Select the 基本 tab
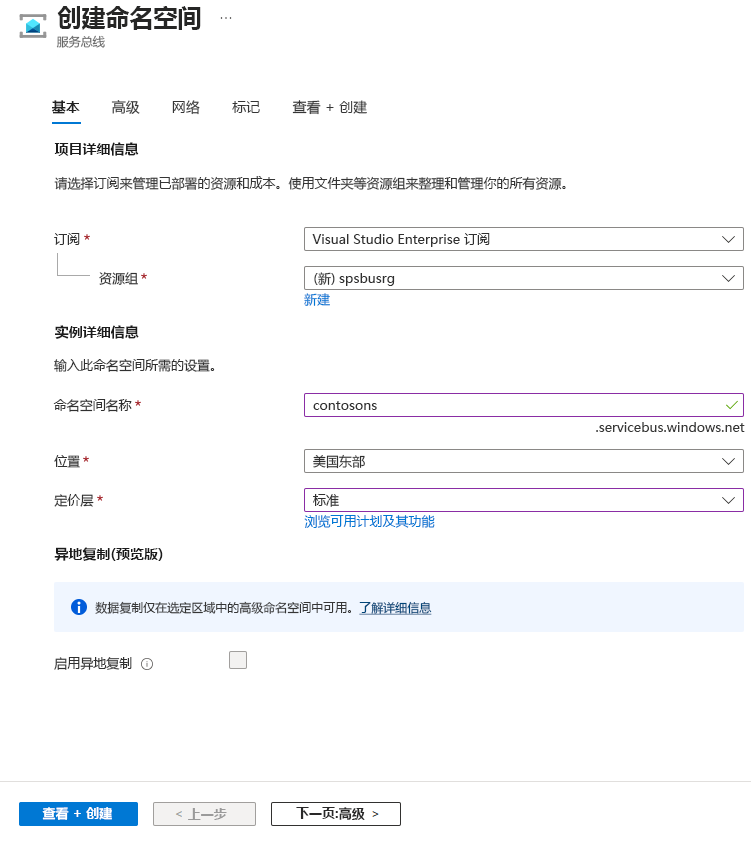 pos(66,107)
